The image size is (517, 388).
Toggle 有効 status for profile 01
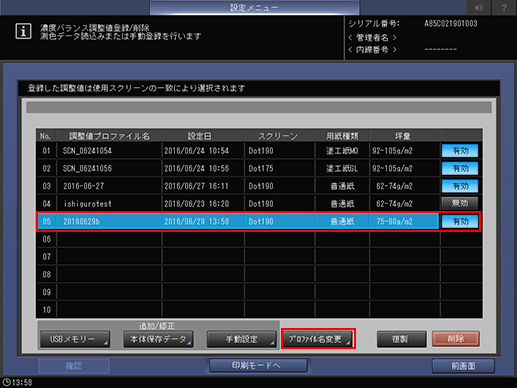[x=460, y=151]
